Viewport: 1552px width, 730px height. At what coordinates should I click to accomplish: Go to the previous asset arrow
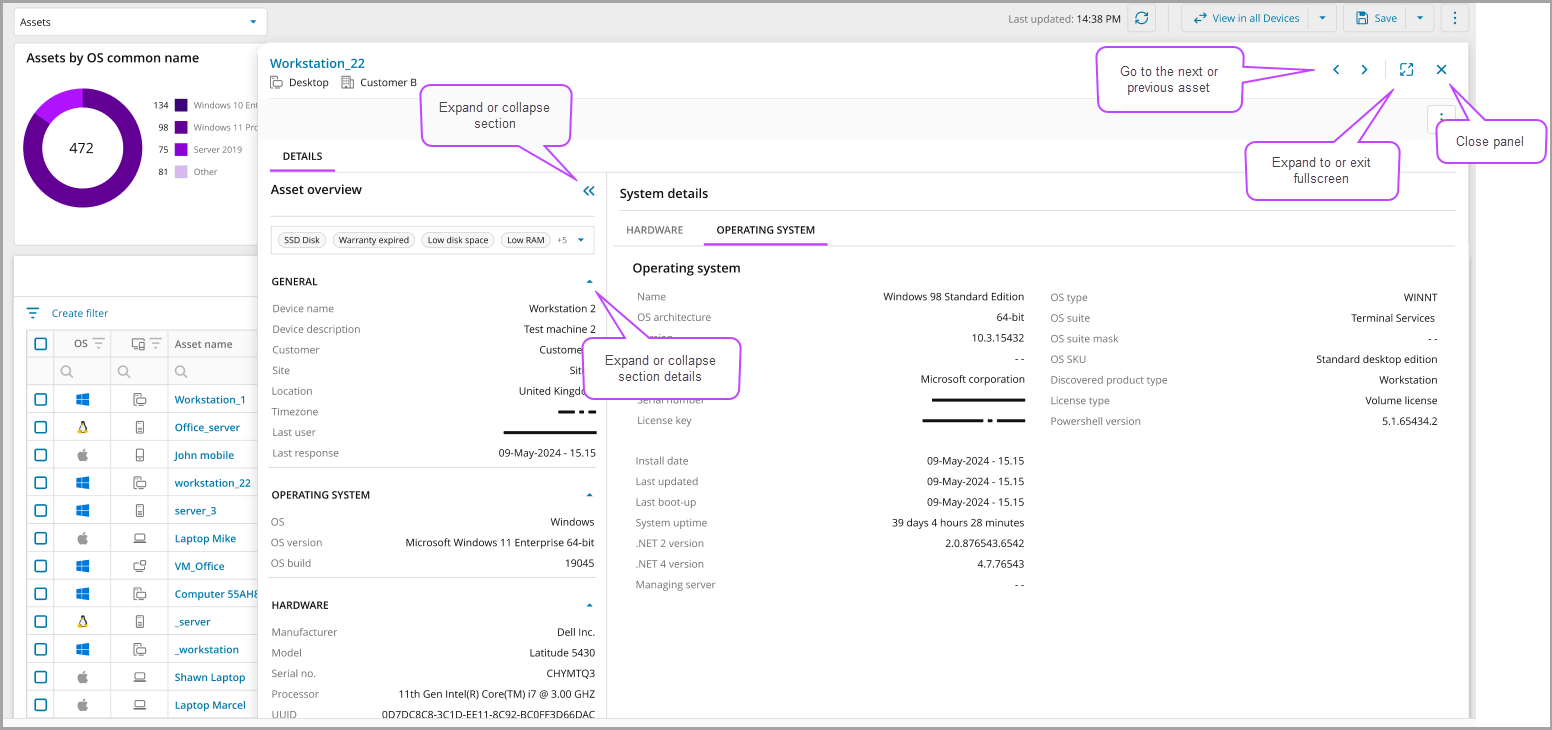(1336, 70)
